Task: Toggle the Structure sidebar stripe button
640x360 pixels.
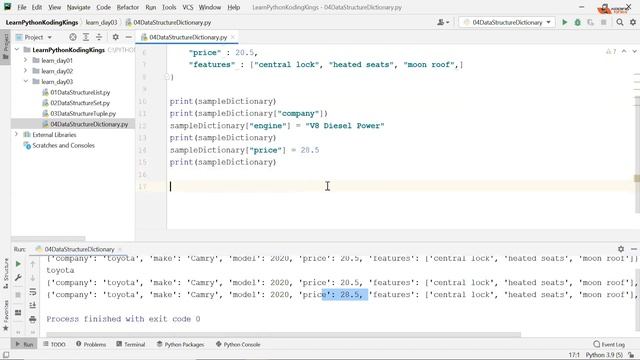Action: click(x=6, y=273)
